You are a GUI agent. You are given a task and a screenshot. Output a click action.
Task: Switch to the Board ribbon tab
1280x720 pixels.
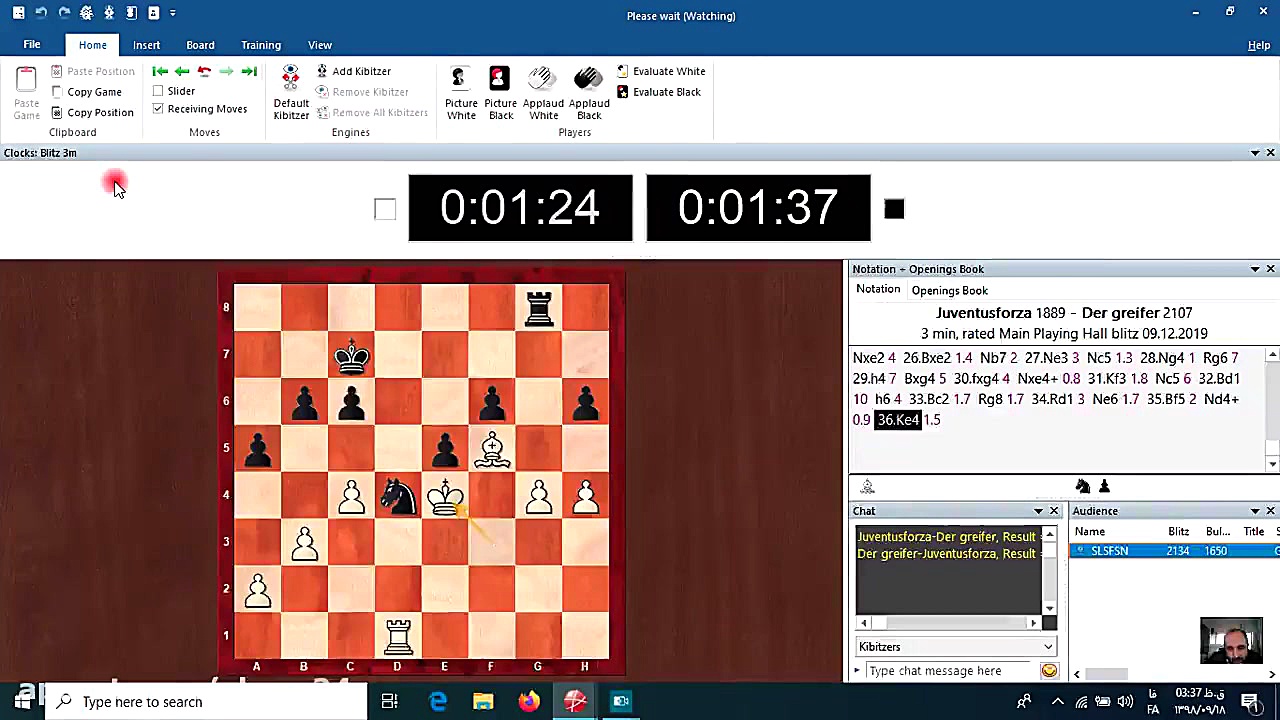coord(200,45)
